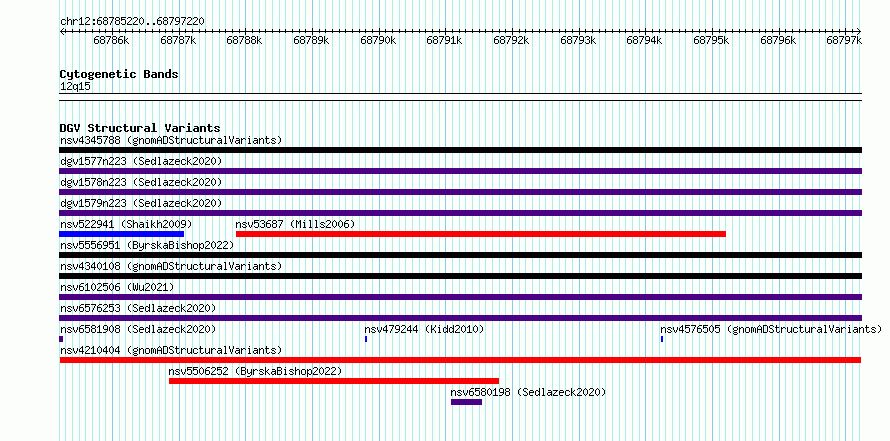Click the 68787k ruler tick label
The height and width of the screenshot is (441, 890).
(x=178, y=40)
